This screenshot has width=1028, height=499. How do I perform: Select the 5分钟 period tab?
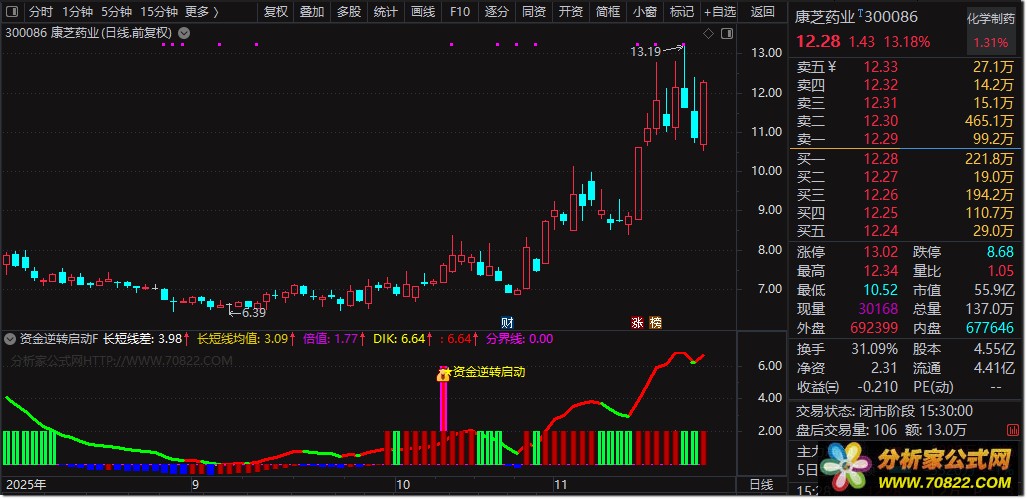(117, 12)
